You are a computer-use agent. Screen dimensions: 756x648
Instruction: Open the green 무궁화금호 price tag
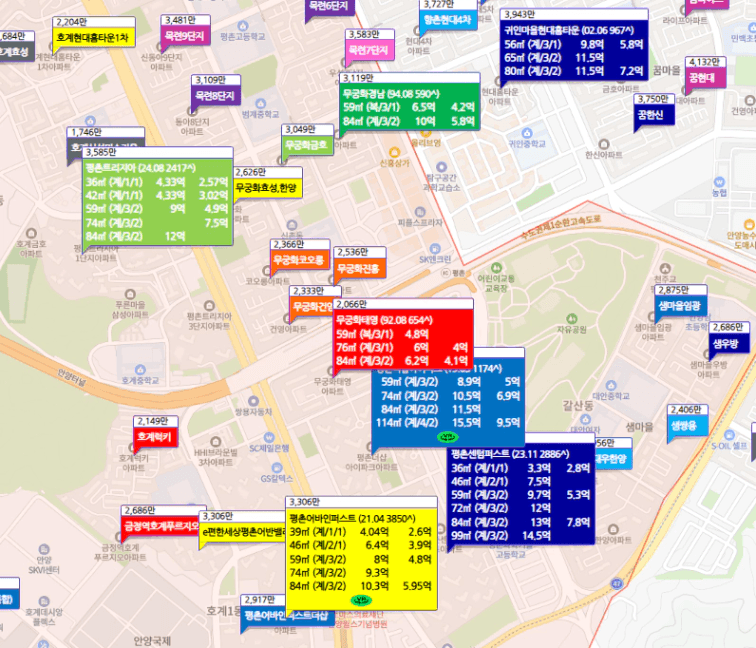tap(307, 140)
